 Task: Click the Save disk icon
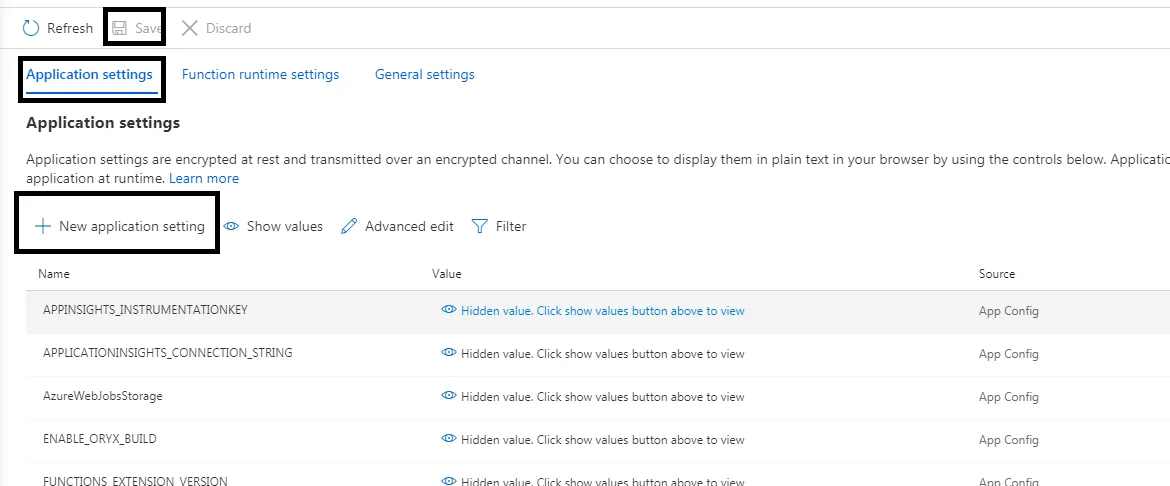(120, 28)
